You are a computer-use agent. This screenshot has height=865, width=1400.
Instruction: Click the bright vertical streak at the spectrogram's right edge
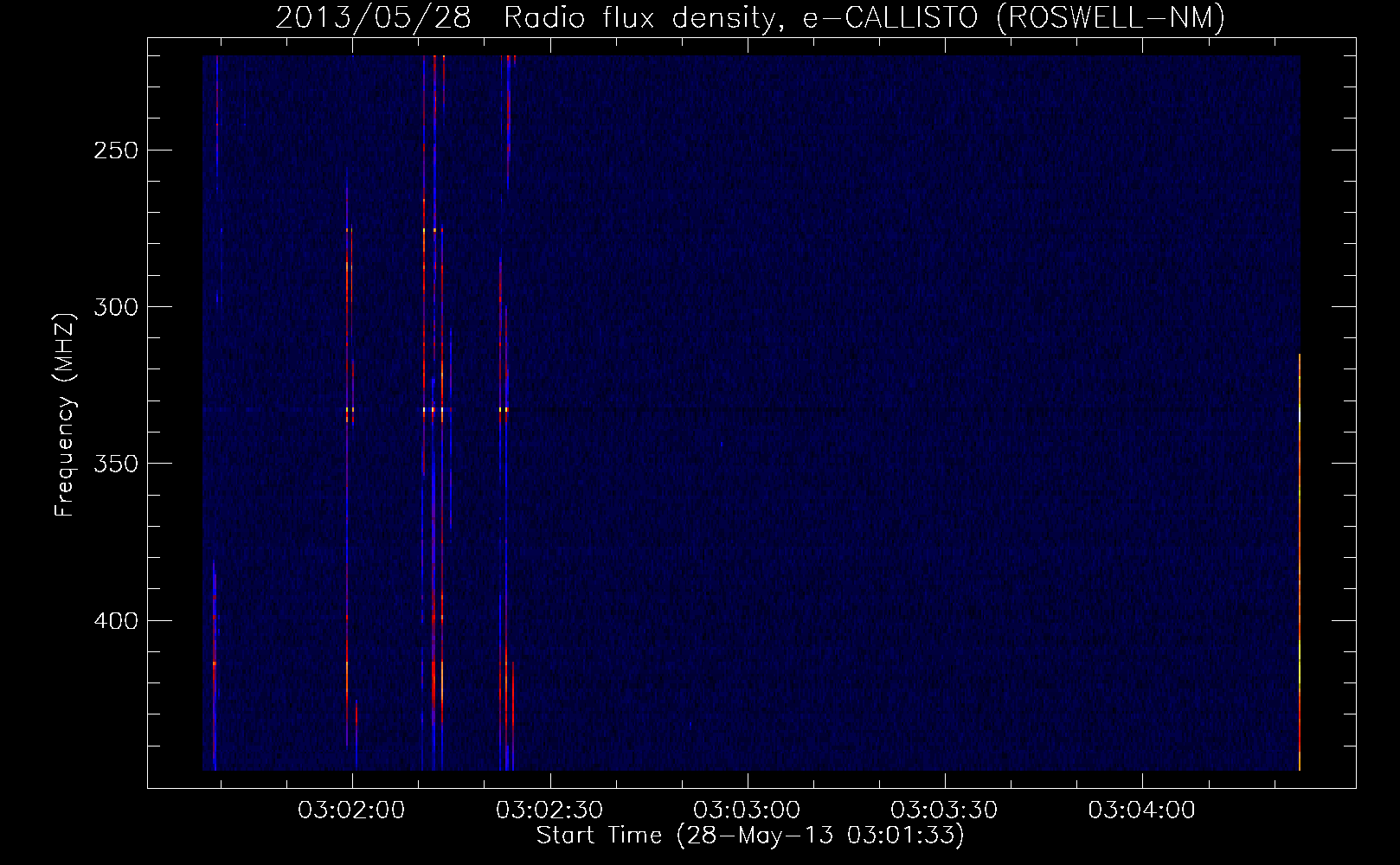pos(1300,562)
